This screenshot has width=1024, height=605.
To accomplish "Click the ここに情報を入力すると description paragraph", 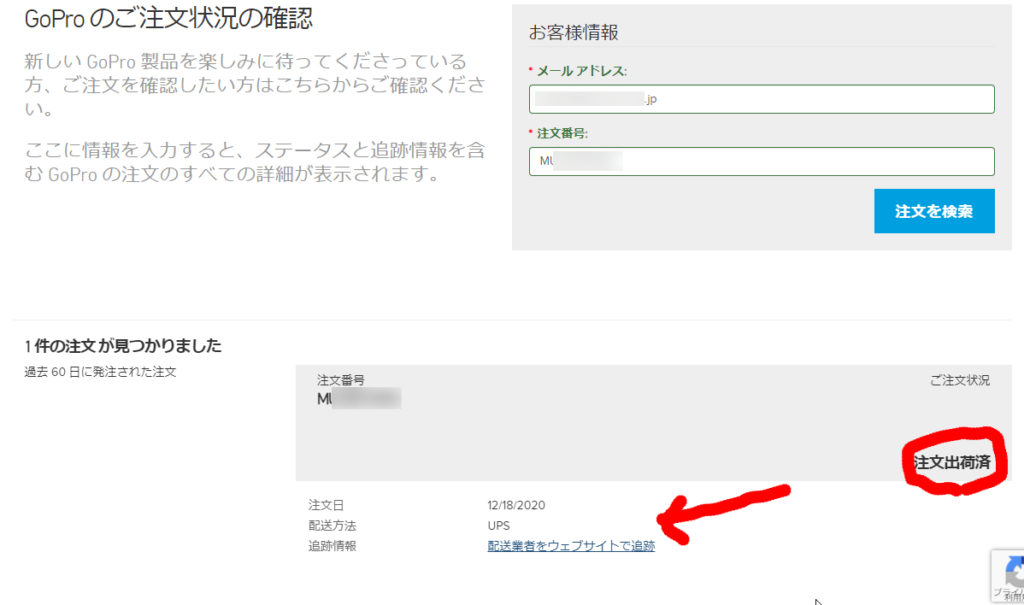I will [x=255, y=162].
